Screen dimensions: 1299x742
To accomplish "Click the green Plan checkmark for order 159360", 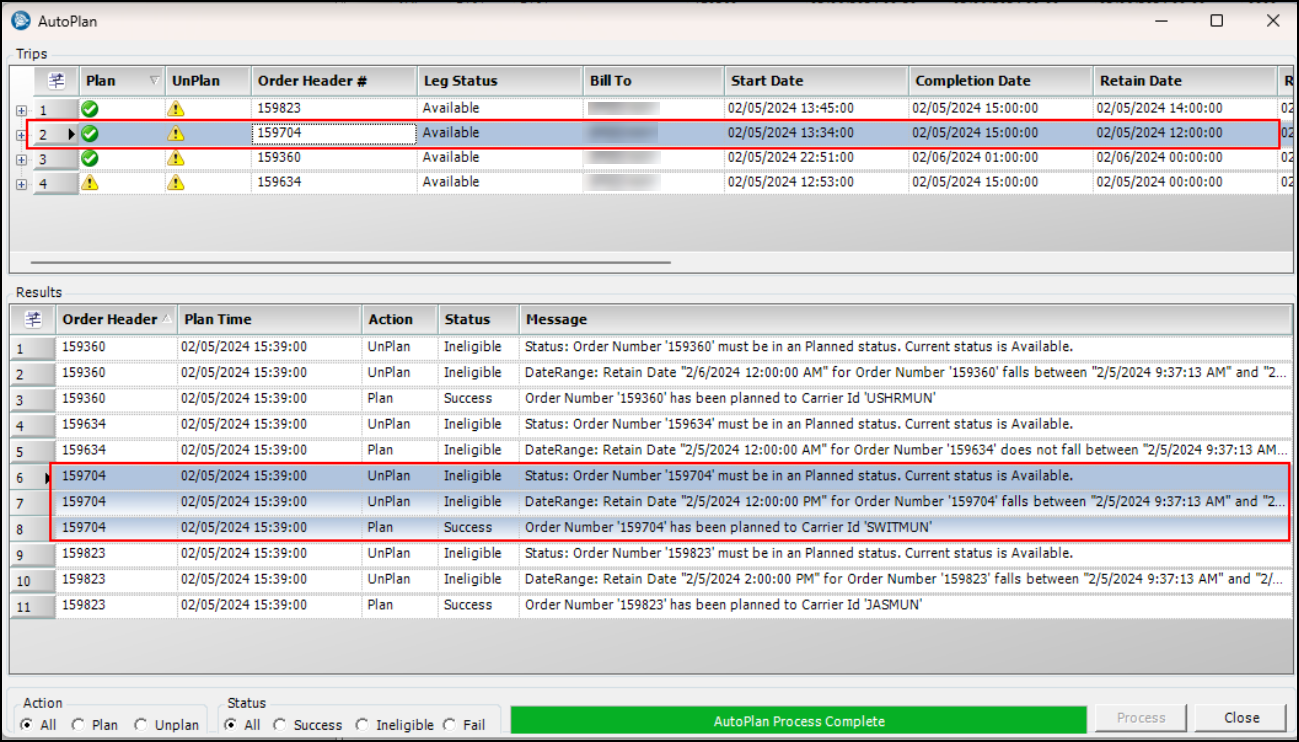I will tap(90, 158).
